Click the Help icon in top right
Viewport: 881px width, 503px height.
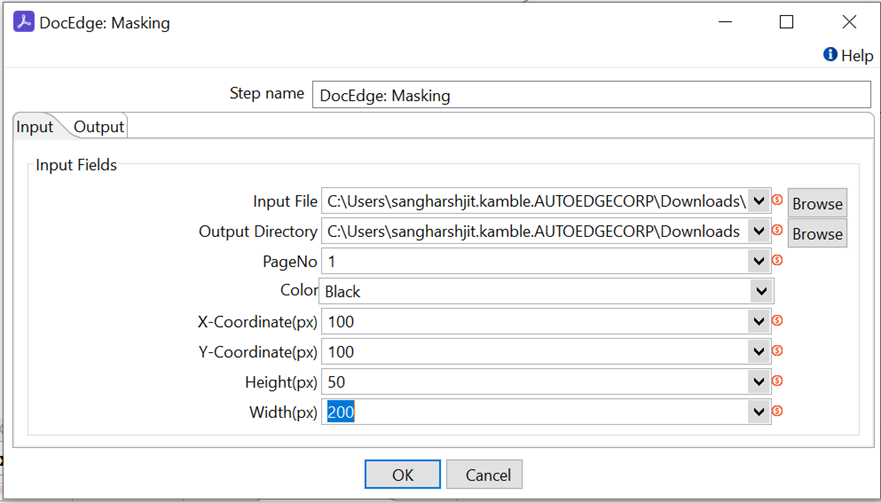point(830,55)
